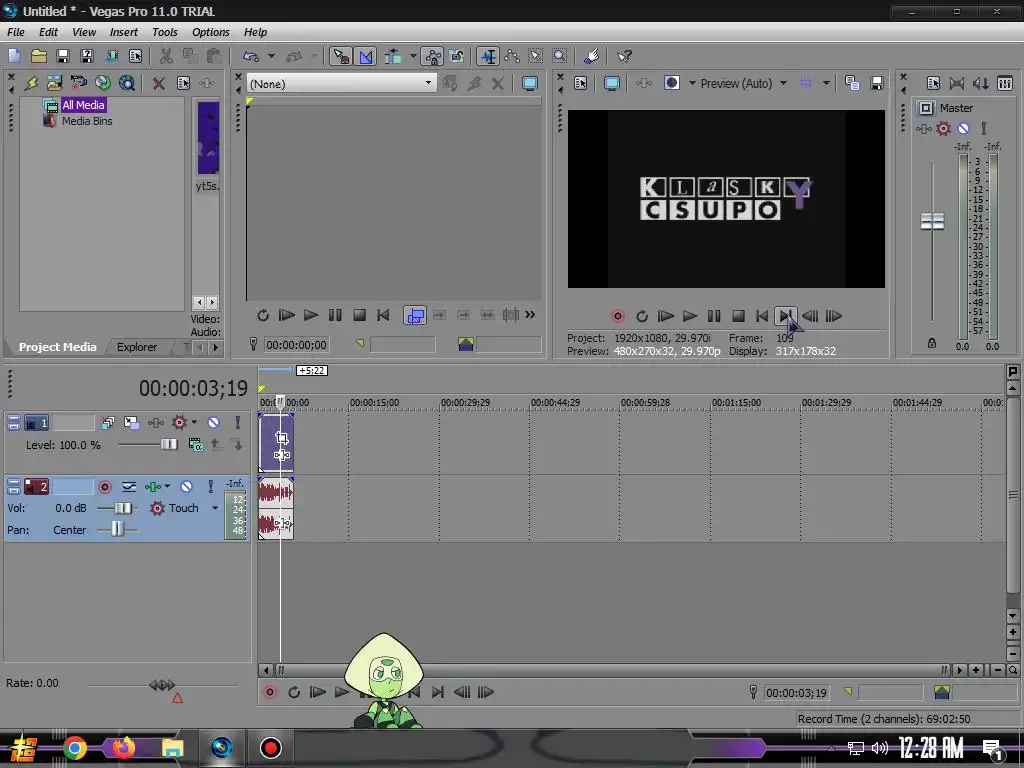Viewport: 1024px width, 768px height.
Task: Solo video track 1 with exclamation icon
Action: pos(238,423)
